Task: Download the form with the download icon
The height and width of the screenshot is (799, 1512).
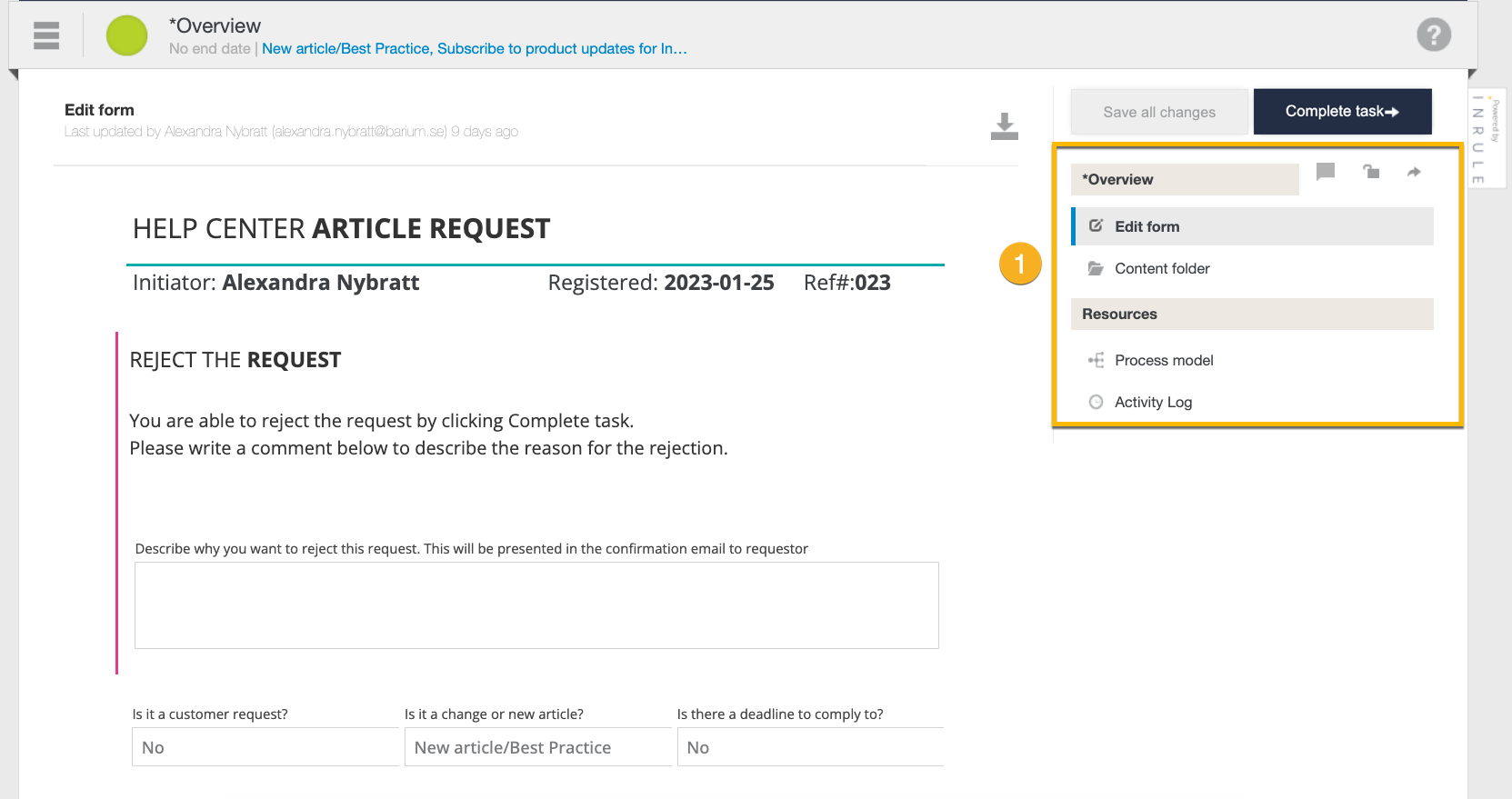Action: coord(1004,126)
